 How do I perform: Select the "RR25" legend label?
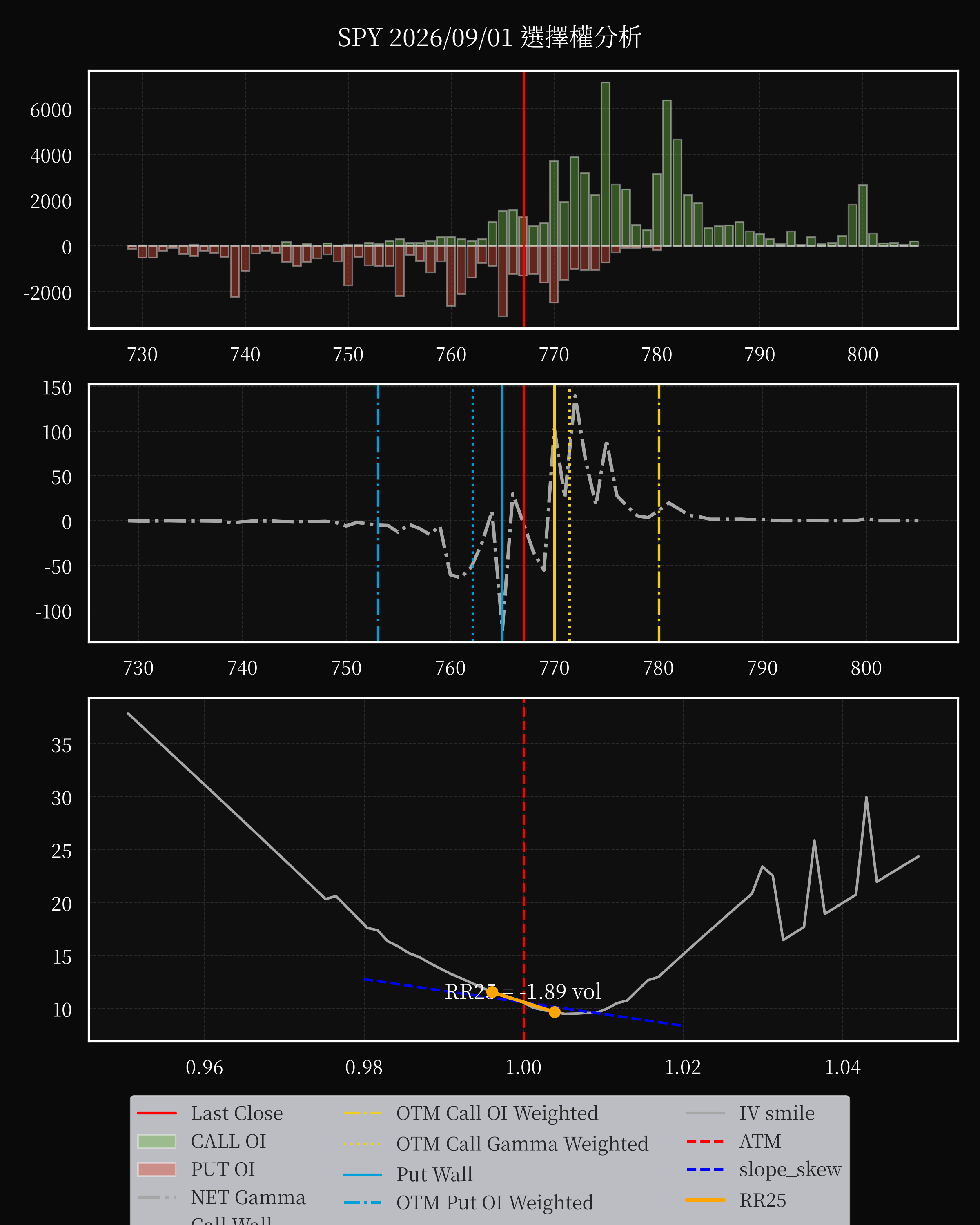pyautogui.click(x=762, y=1200)
